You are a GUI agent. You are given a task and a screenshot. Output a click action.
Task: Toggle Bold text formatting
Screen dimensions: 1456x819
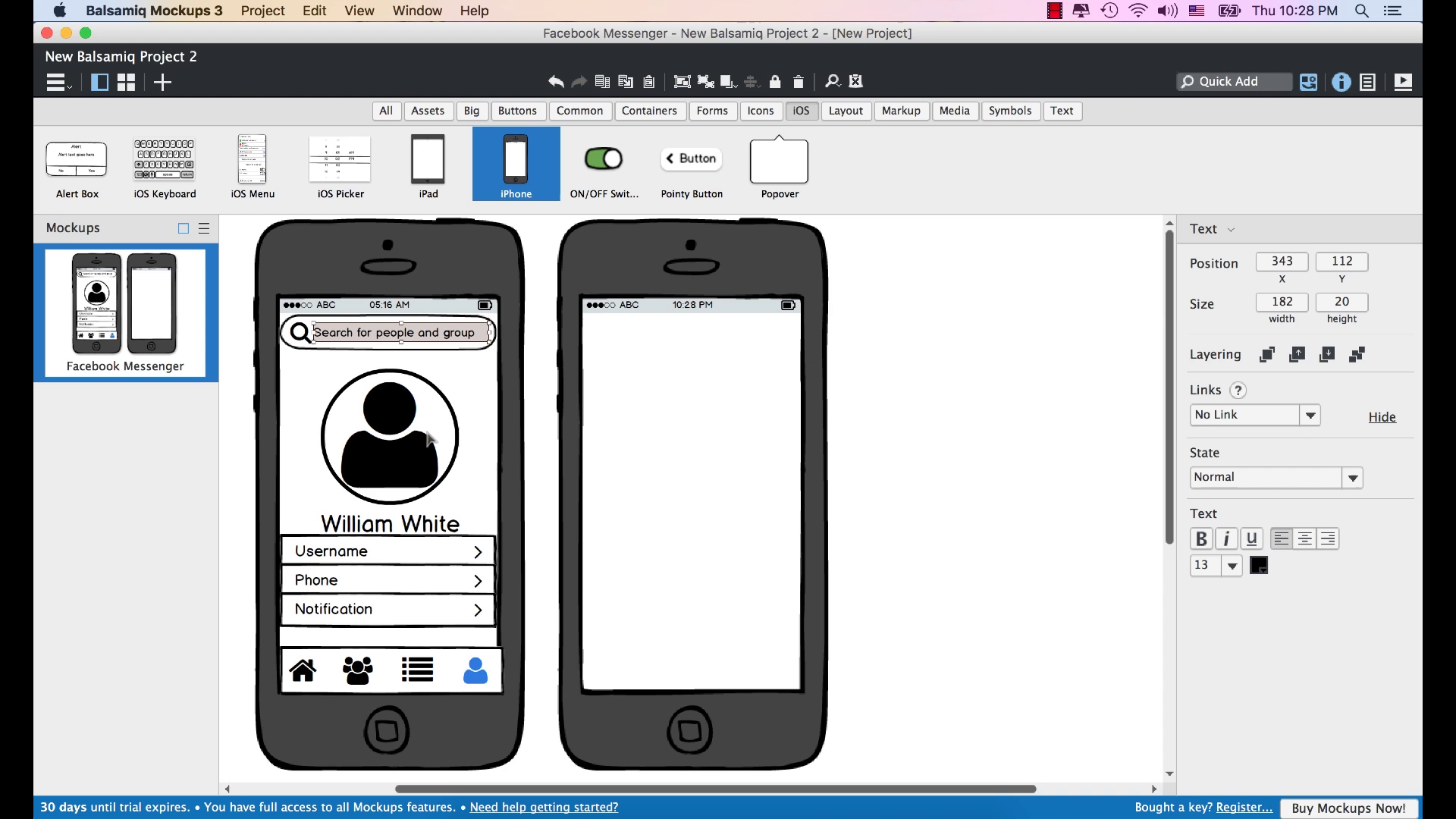(1201, 539)
